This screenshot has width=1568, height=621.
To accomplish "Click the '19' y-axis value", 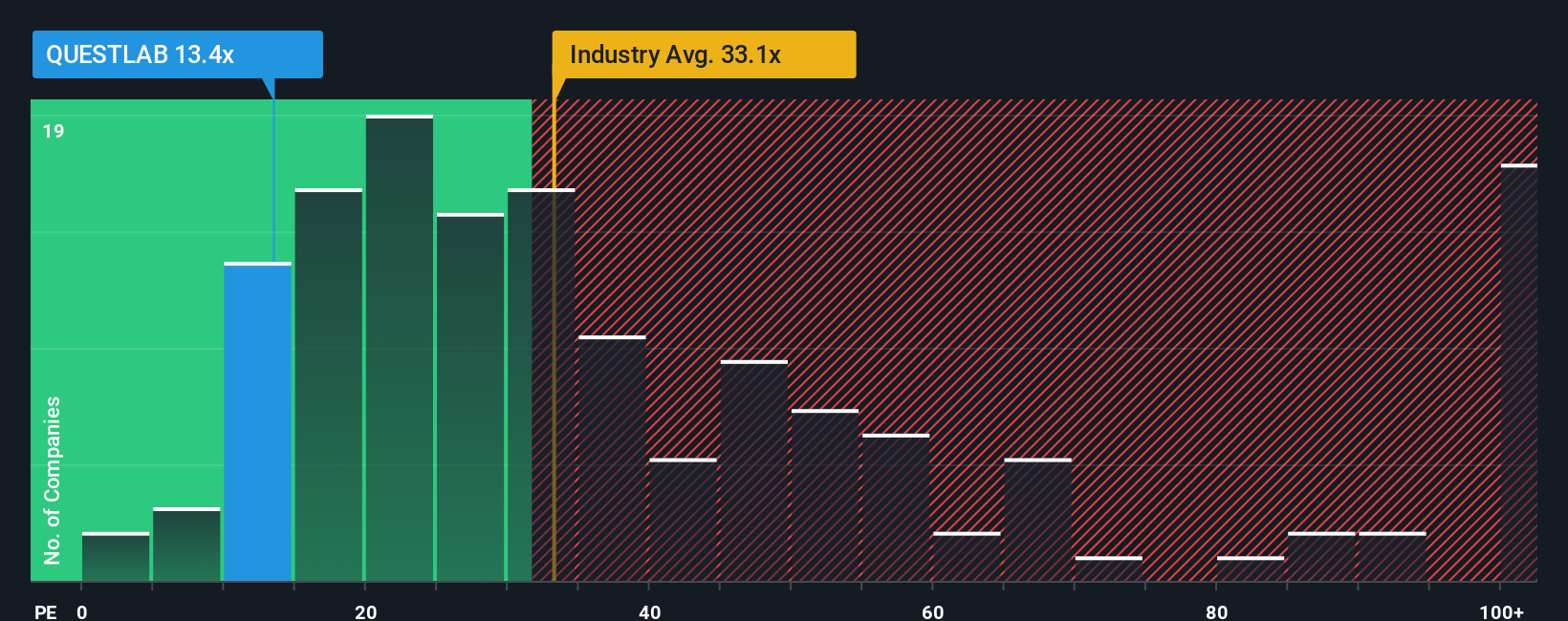I will pyautogui.click(x=54, y=131).
